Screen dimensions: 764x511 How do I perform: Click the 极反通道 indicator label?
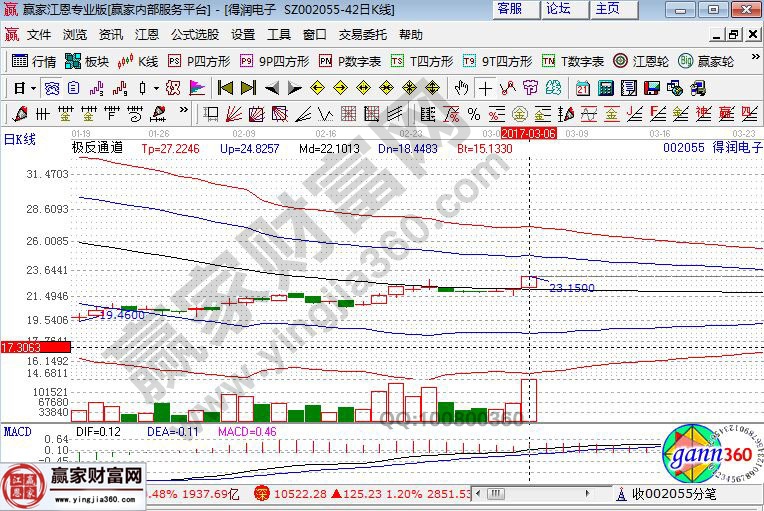coord(97,148)
